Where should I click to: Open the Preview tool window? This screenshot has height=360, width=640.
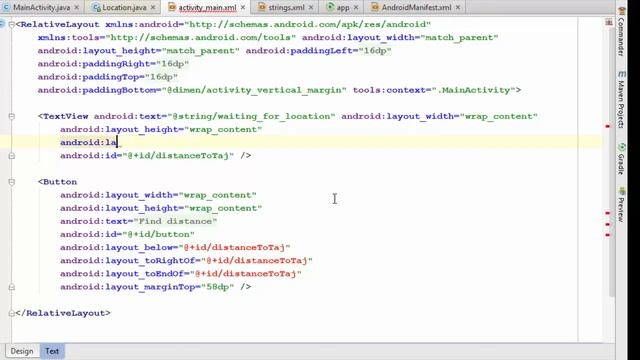pyautogui.click(x=621, y=210)
